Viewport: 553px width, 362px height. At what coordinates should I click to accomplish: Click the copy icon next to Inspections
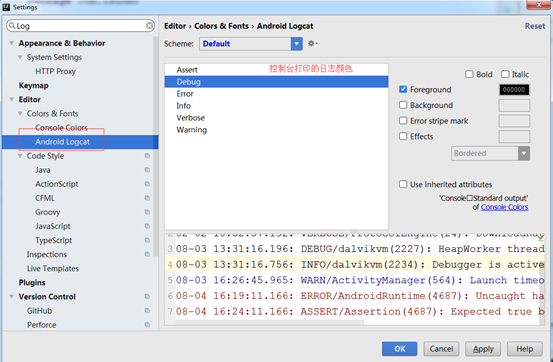[x=147, y=254]
